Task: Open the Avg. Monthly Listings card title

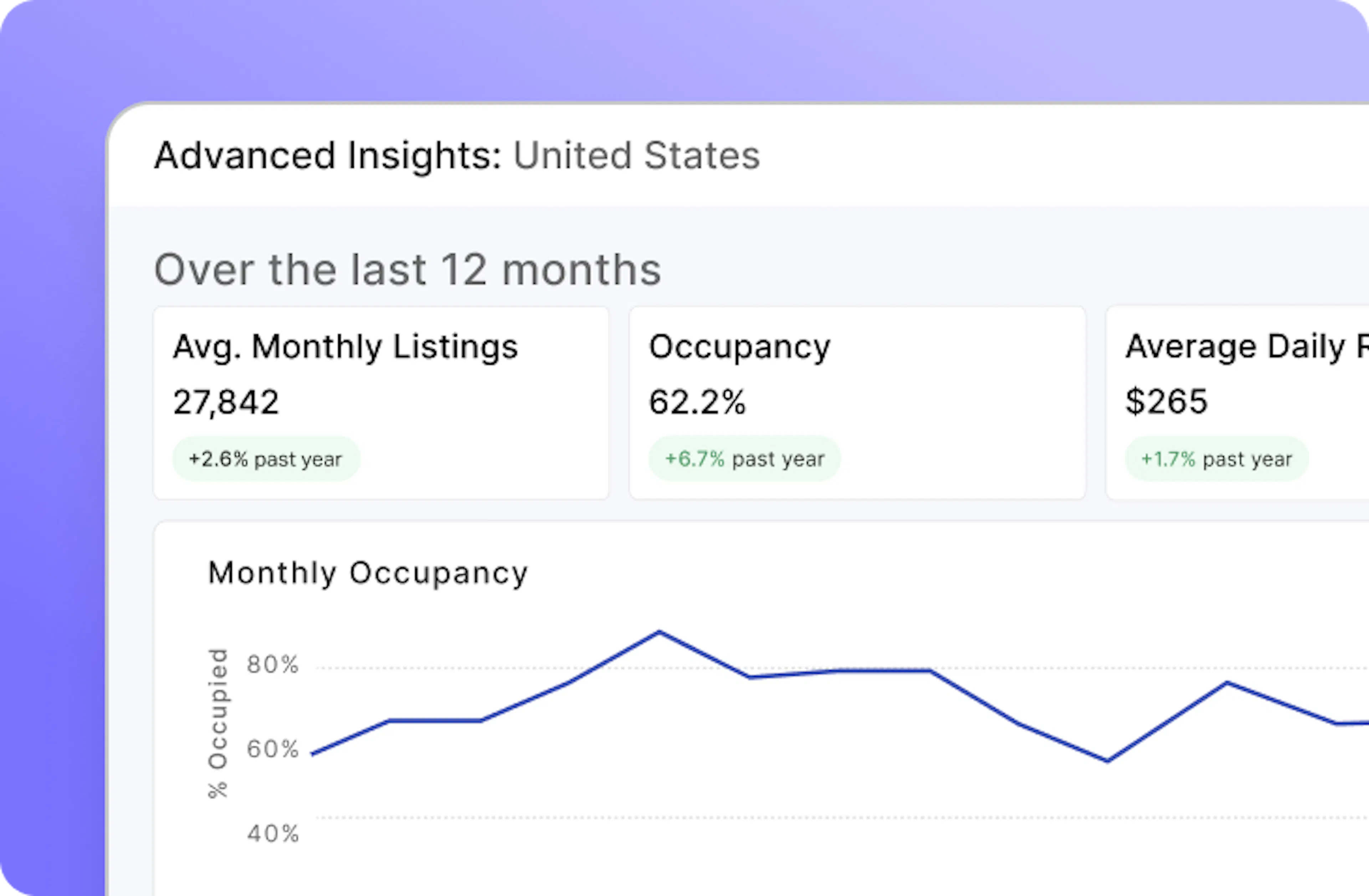Action: 346,347
